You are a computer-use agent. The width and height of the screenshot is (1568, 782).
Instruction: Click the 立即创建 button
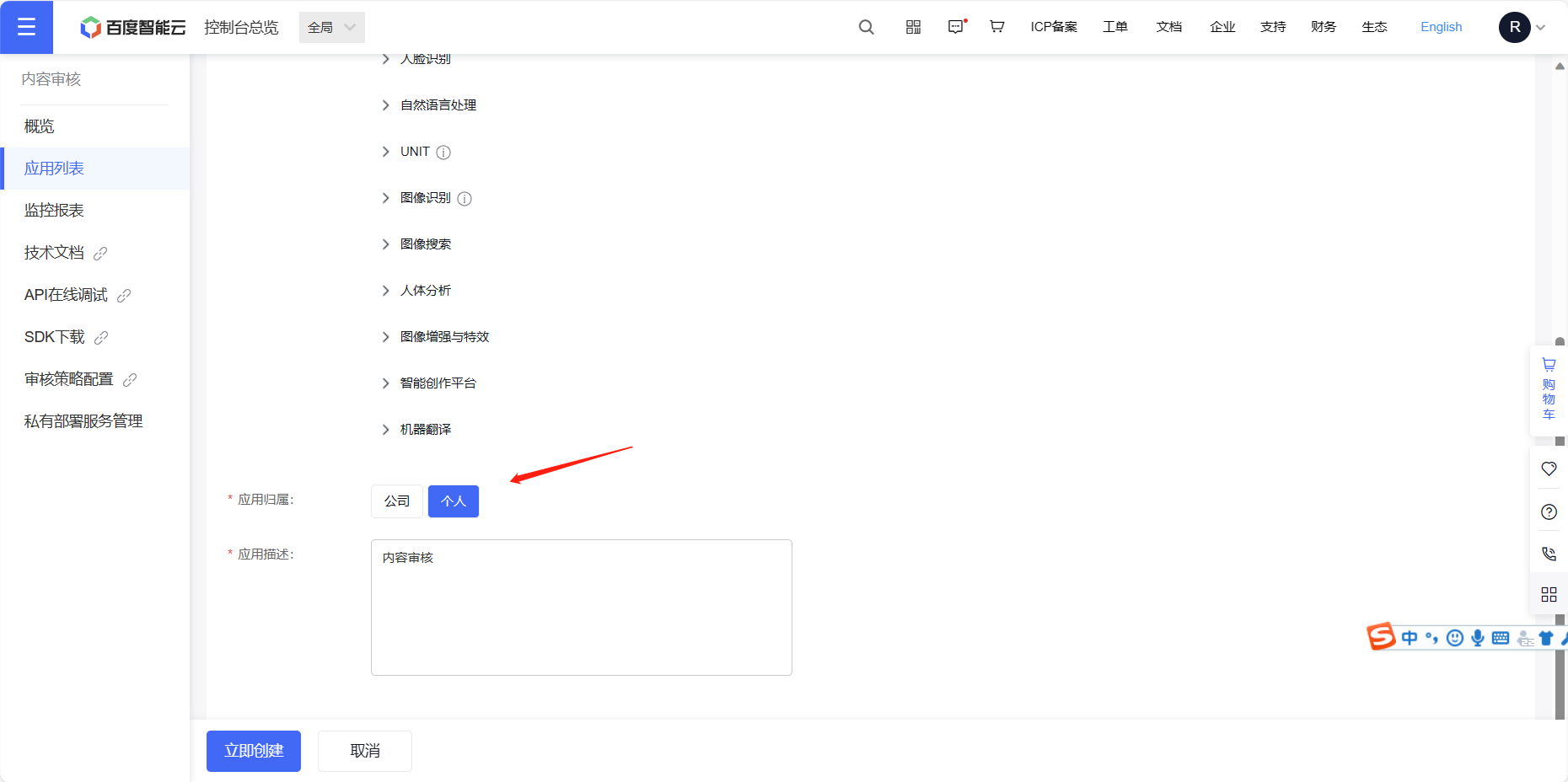(x=254, y=751)
